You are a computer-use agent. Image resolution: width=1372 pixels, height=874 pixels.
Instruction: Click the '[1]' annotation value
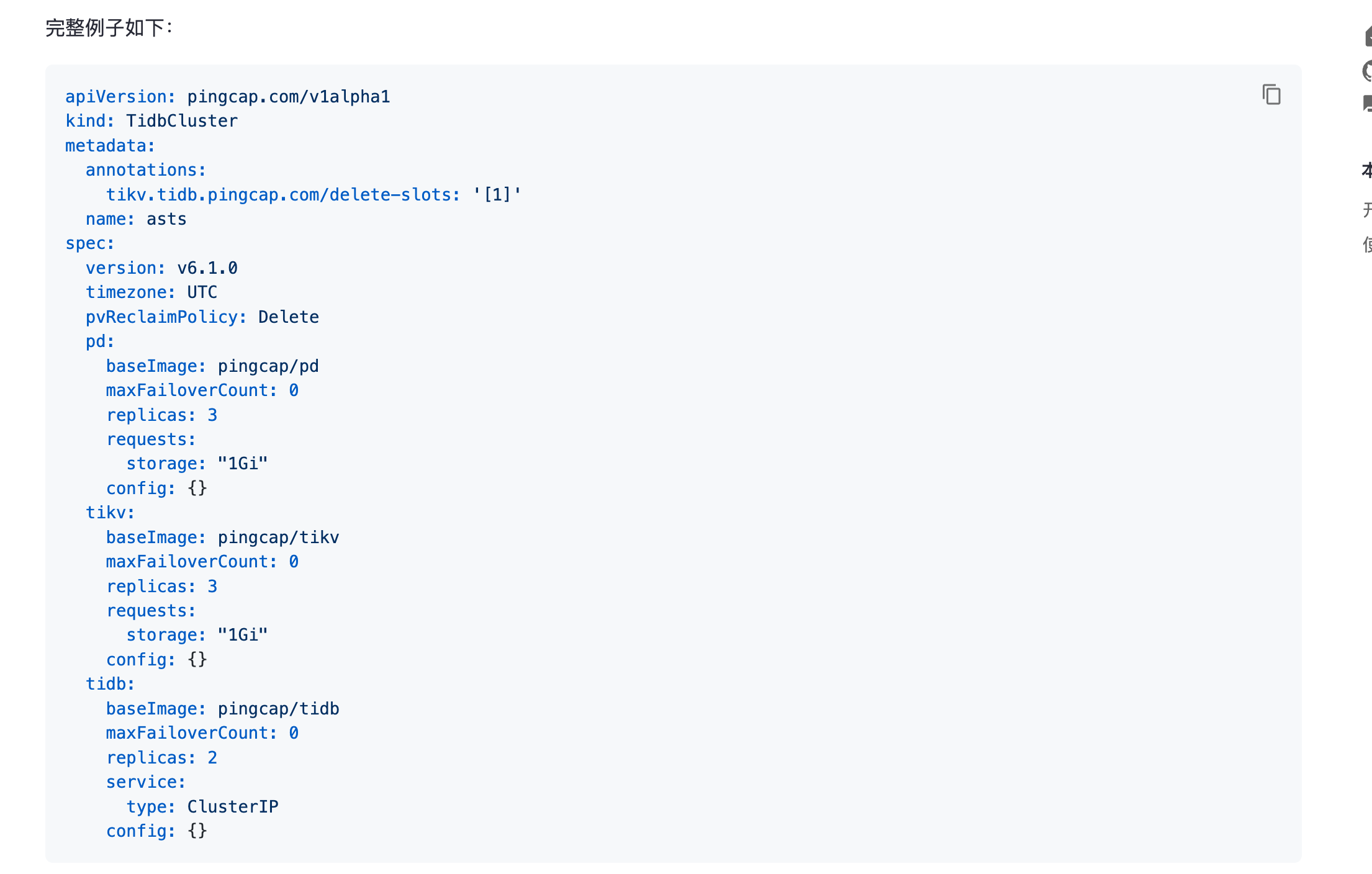coord(497,195)
